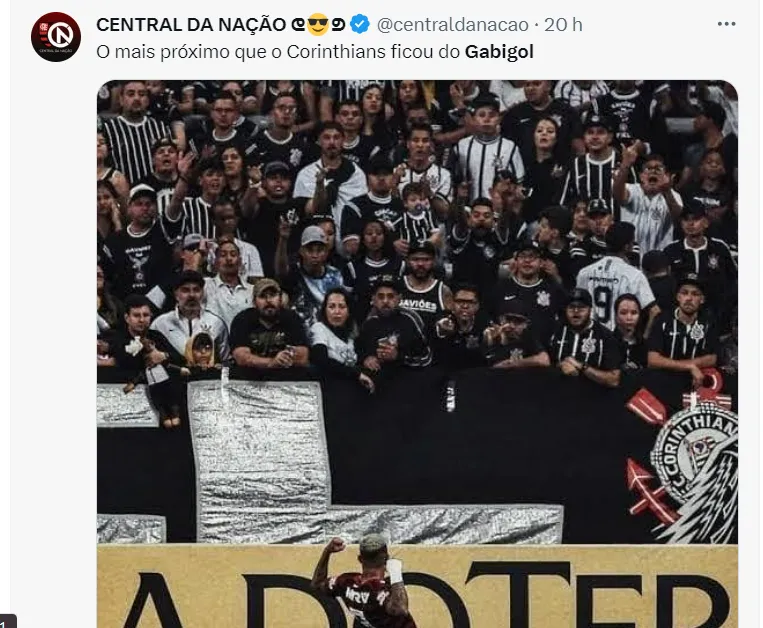Select the tweet text about Corinthians
The height and width of the screenshot is (628, 763).
pyautogui.click(x=315, y=52)
